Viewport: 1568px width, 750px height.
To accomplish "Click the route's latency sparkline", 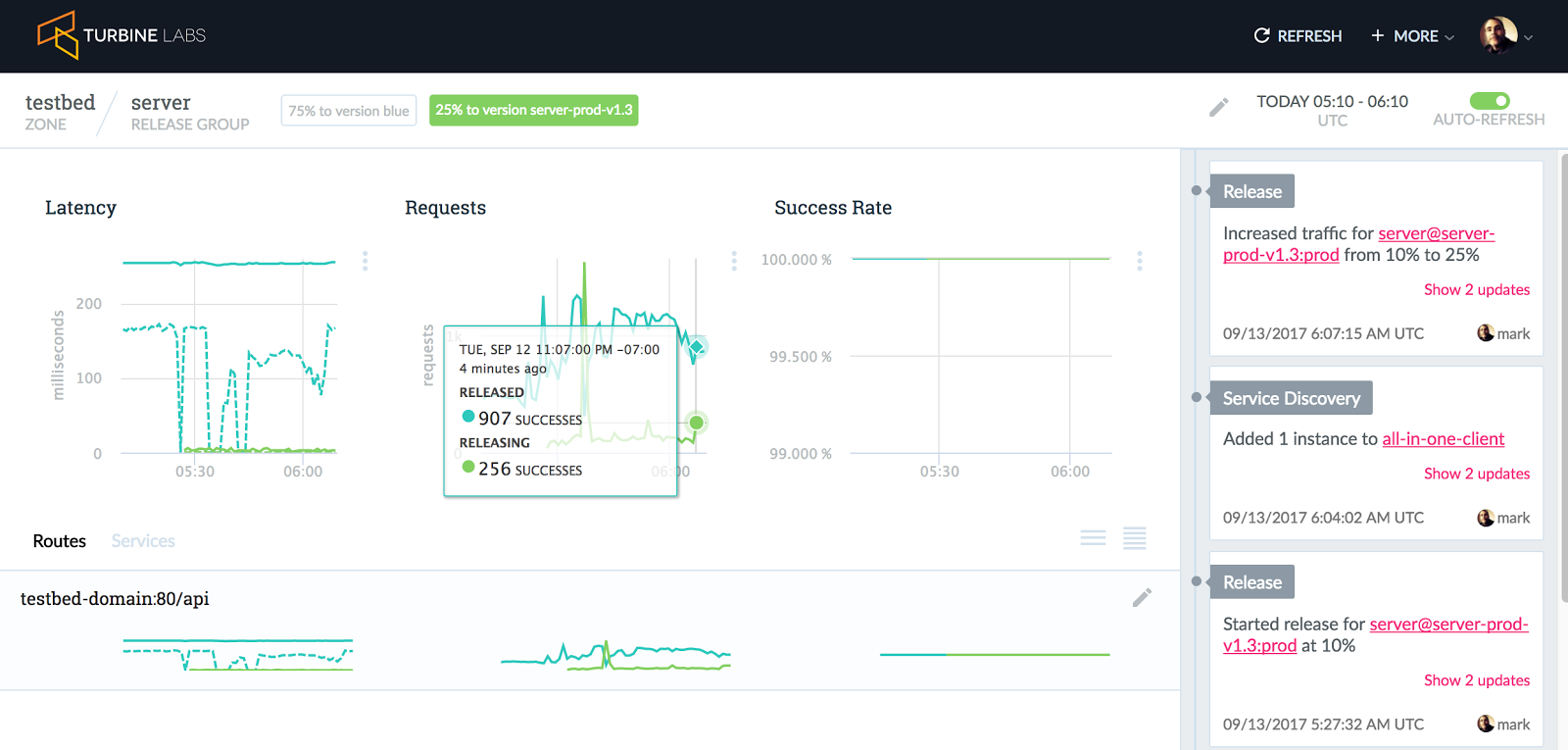I will click(x=238, y=654).
